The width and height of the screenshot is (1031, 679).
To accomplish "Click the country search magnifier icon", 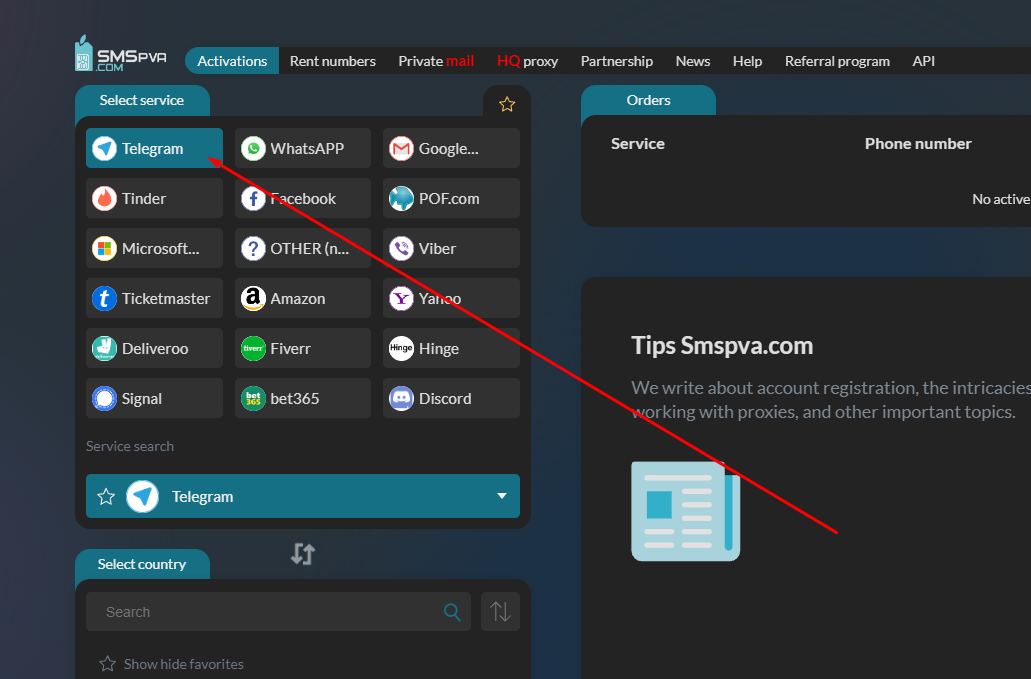I will [x=452, y=612].
